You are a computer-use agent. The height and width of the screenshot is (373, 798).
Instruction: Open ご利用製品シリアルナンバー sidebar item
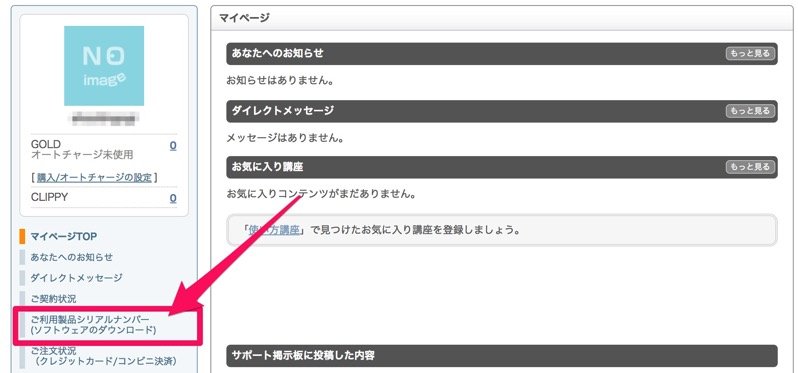coord(94,325)
